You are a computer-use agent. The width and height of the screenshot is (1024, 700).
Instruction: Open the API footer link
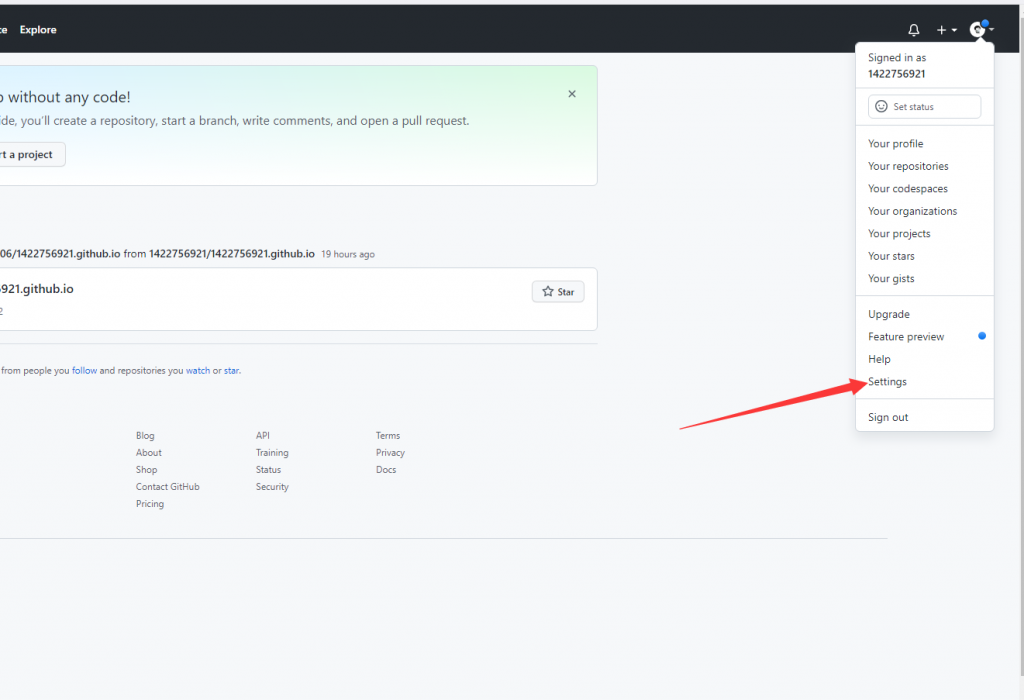[x=263, y=436]
